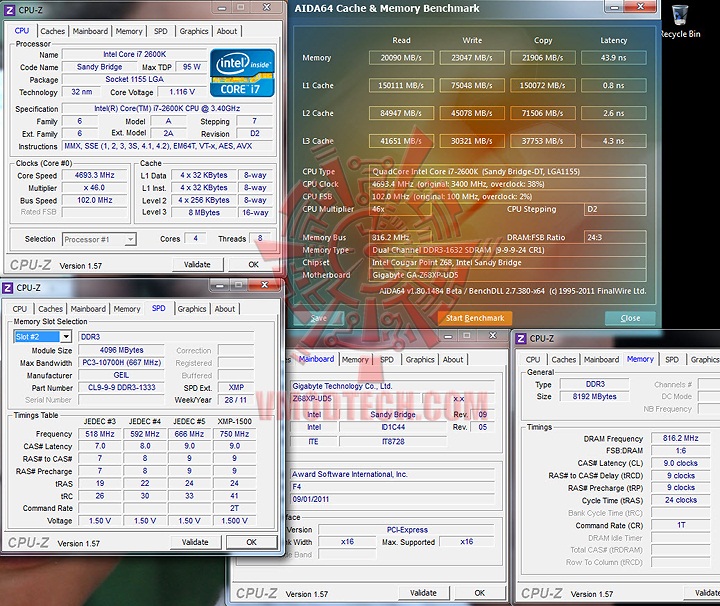Click the Bus Speed value 102.0 MHz
The width and height of the screenshot is (720, 606).
pos(95,200)
